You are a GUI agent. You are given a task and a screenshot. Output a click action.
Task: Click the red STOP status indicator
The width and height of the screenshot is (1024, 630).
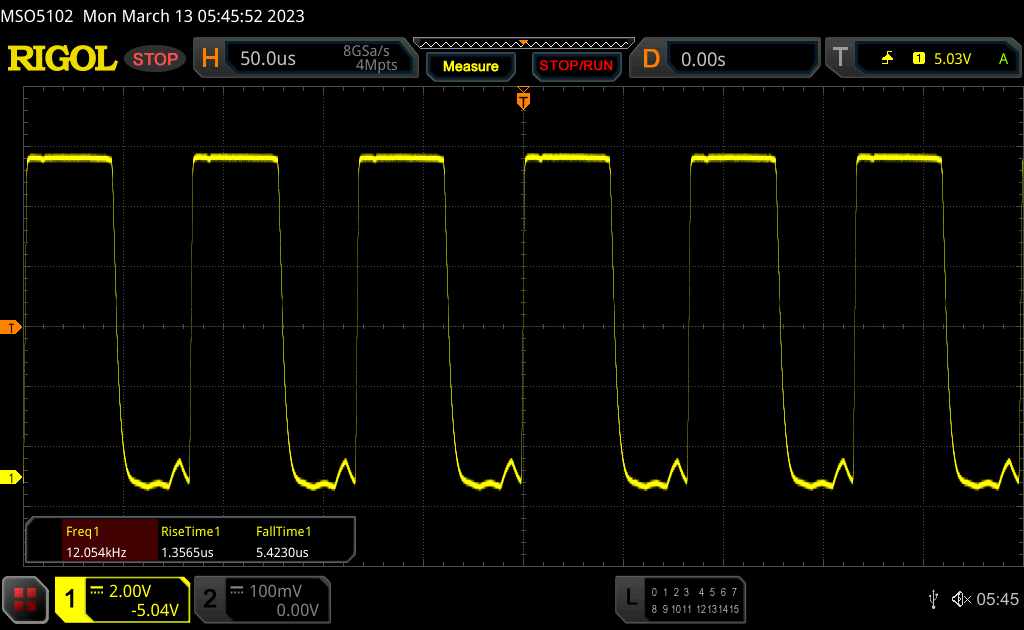click(155, 59)
